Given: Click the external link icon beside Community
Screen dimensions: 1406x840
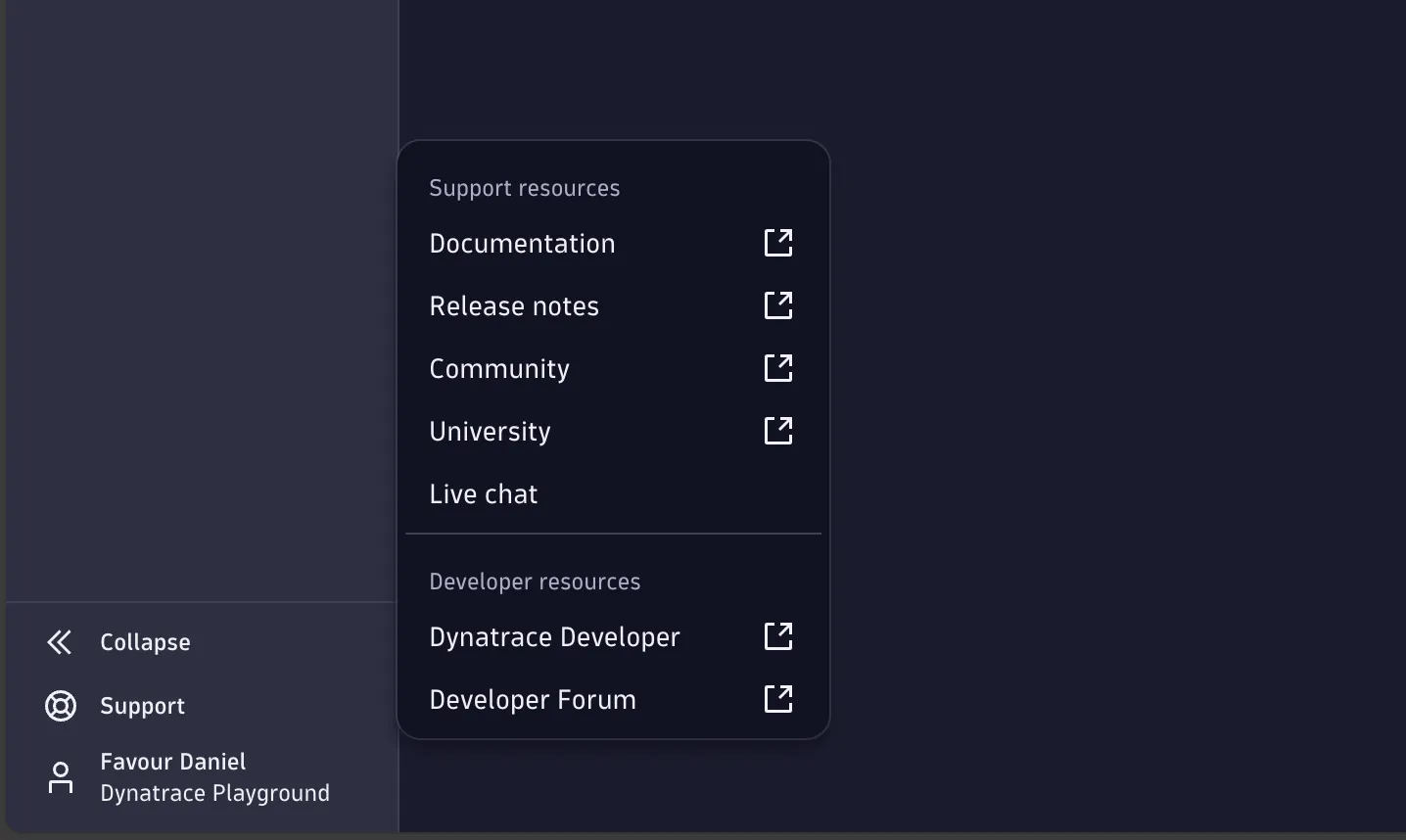Looking at the screenshot, I should [778, 368].
